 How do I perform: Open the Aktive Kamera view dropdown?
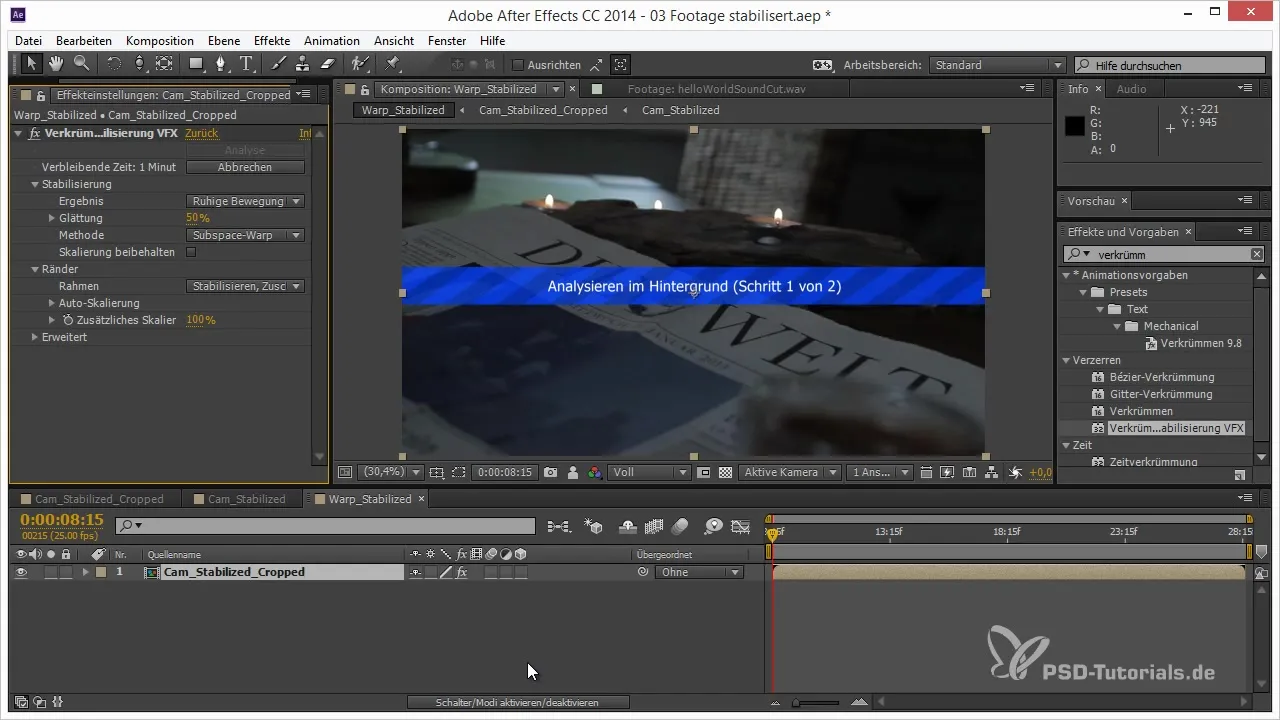[x=789, y=472]
